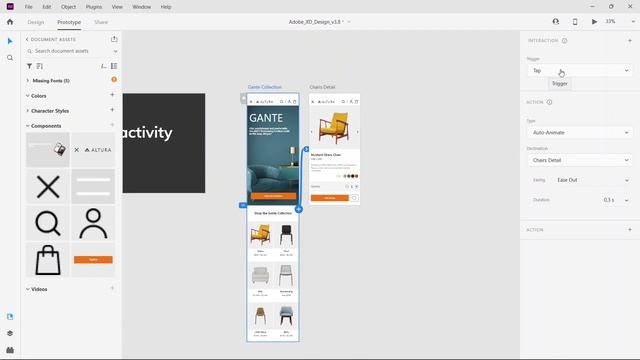Switch to the Prototype tab

69,22
